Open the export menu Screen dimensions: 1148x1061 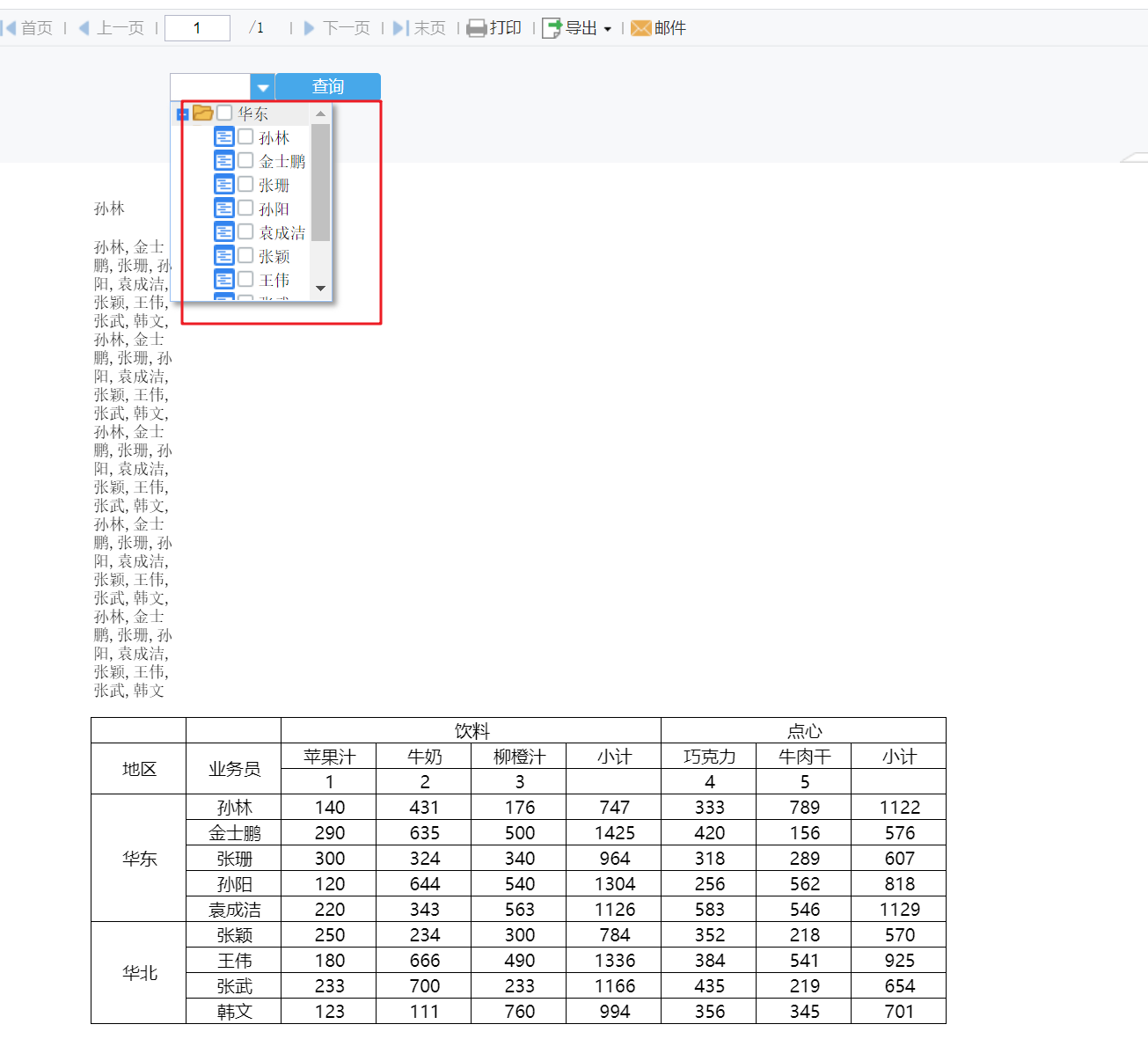(577, 28)
